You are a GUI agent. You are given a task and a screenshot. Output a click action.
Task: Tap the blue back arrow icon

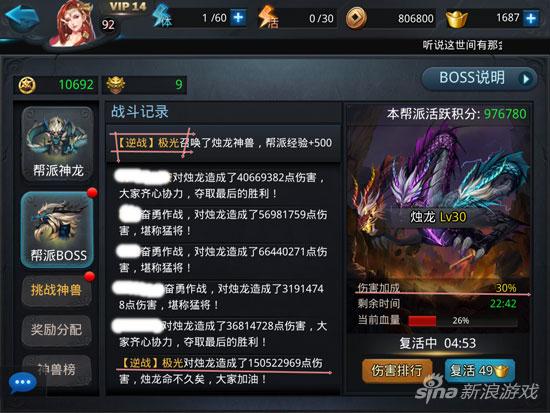click(22, 16)
